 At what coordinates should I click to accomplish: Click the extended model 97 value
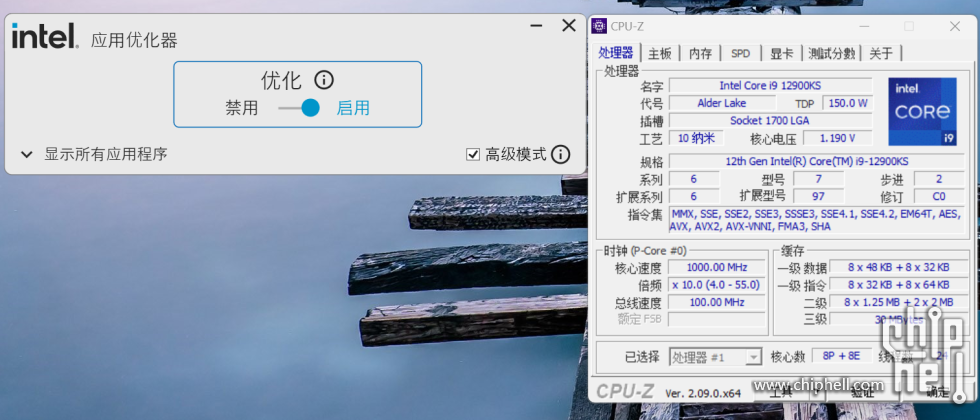pos(818,196)
